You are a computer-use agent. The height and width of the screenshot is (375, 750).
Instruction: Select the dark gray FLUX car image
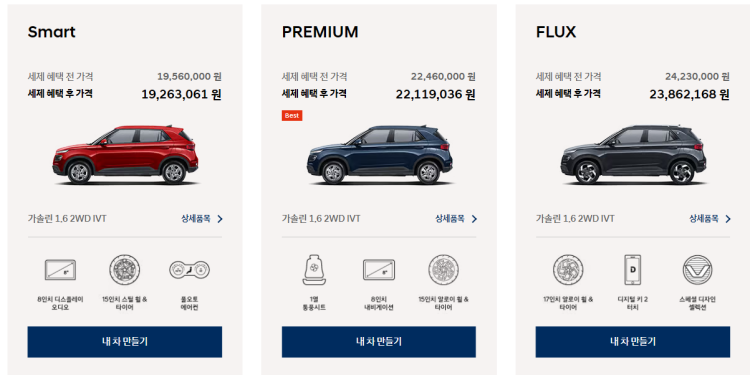633,154
